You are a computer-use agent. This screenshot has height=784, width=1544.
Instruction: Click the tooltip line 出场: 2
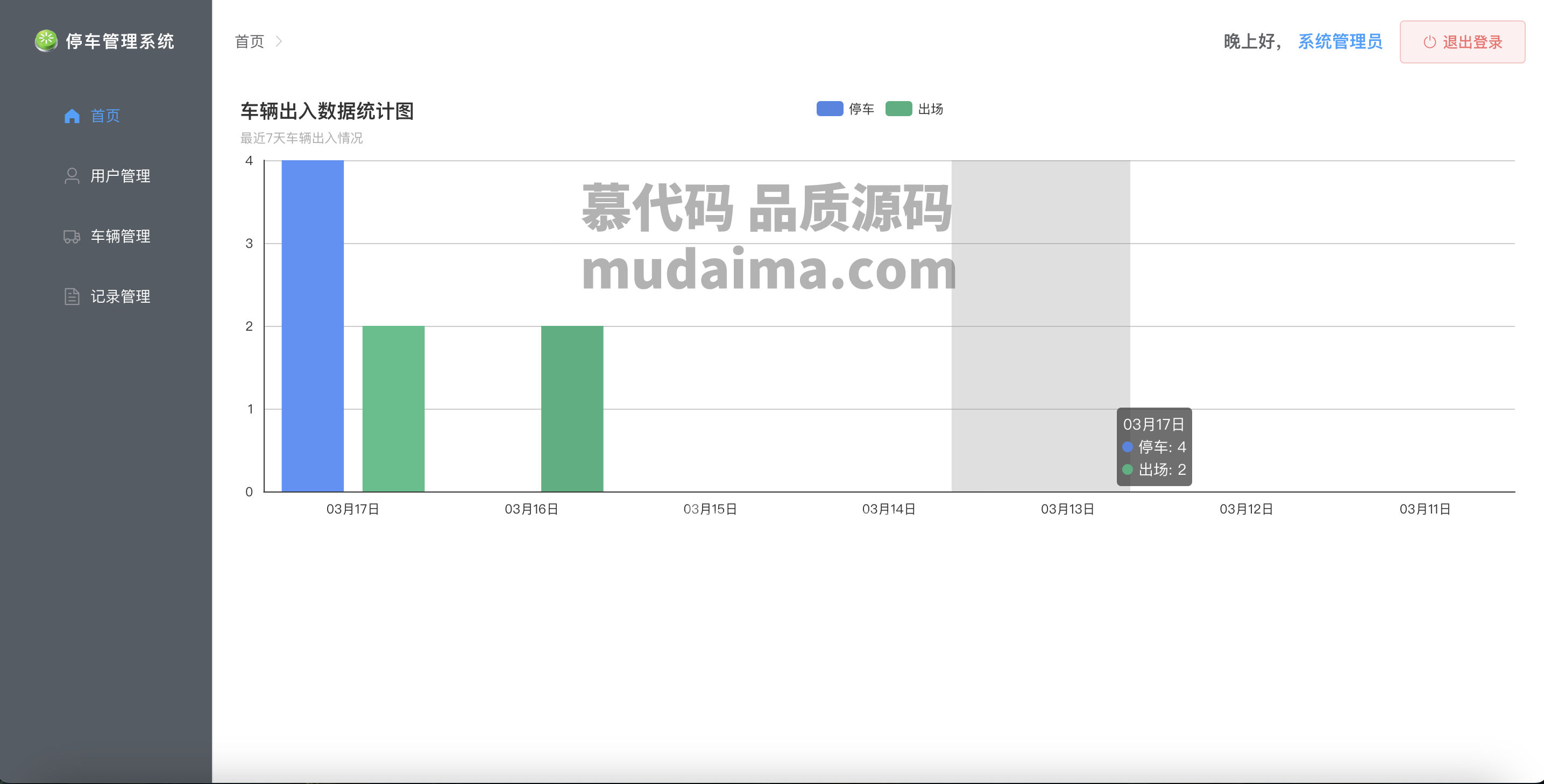point(1155,469)
